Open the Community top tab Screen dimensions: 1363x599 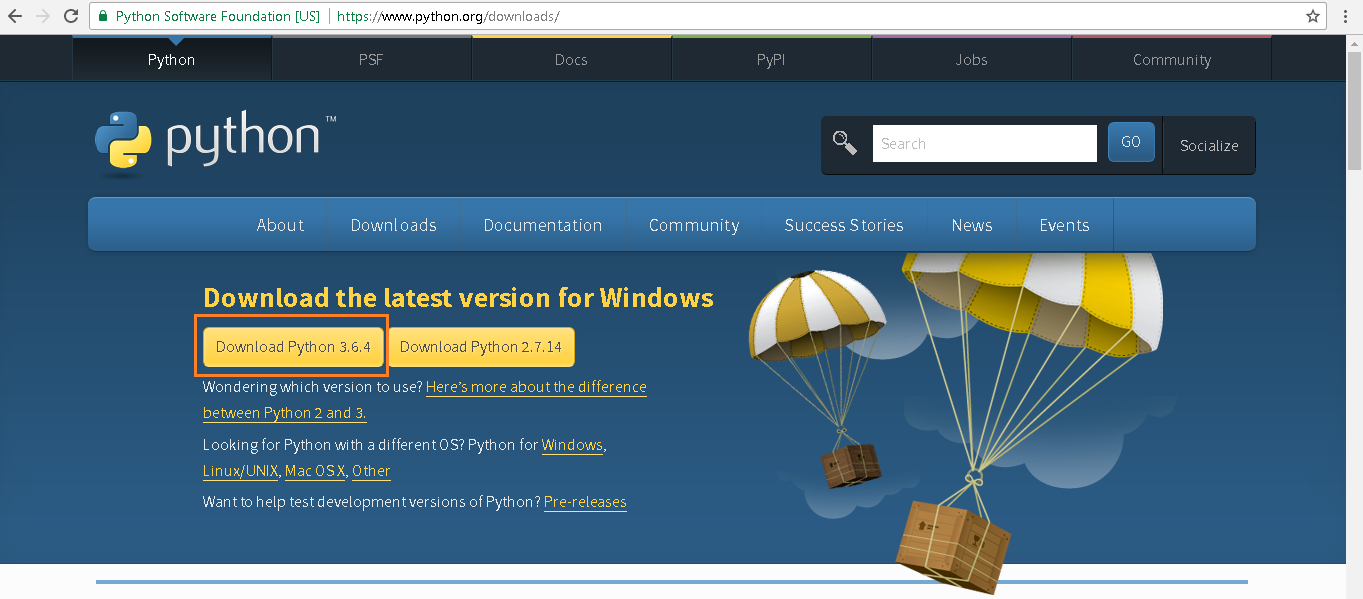1172,60
